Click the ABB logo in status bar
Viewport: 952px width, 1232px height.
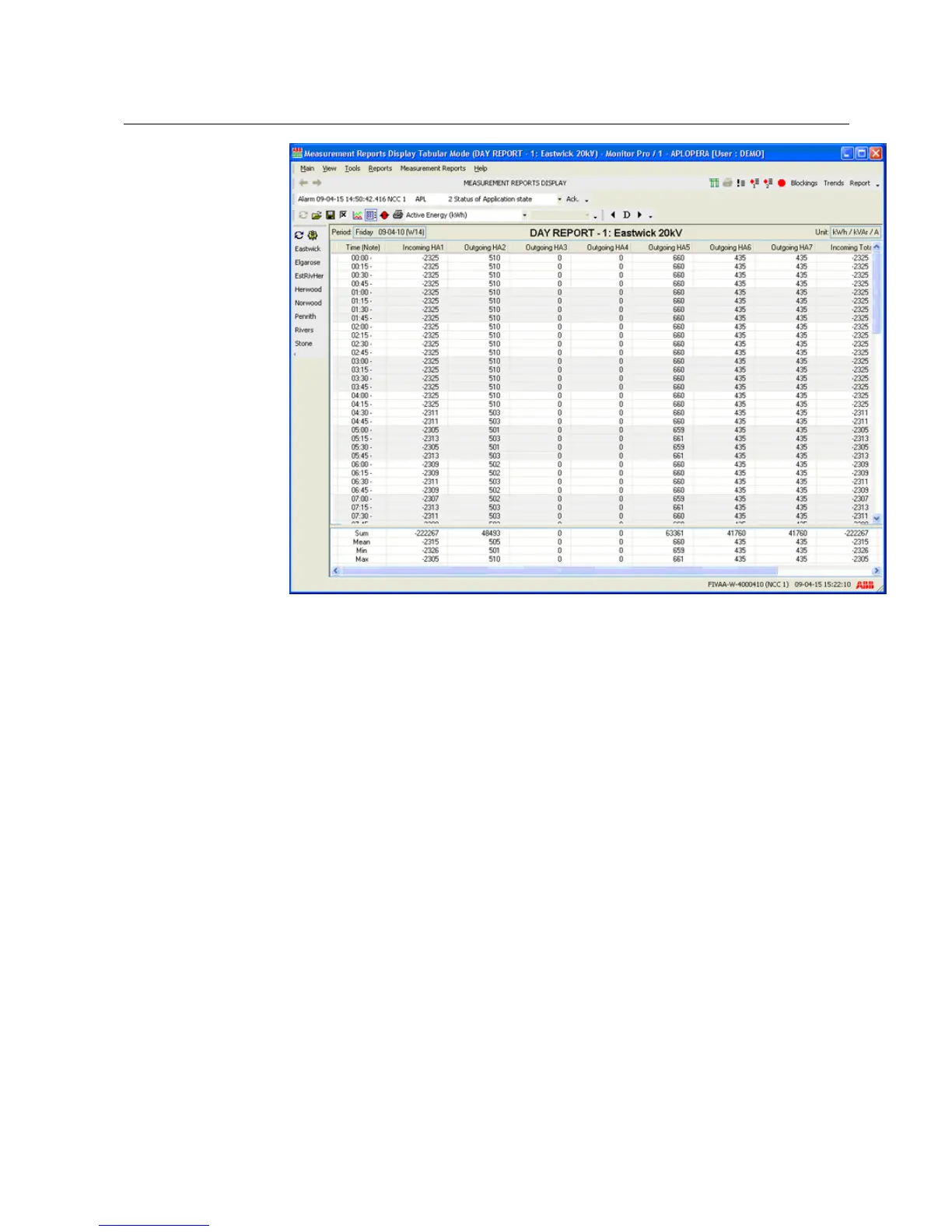865,585
